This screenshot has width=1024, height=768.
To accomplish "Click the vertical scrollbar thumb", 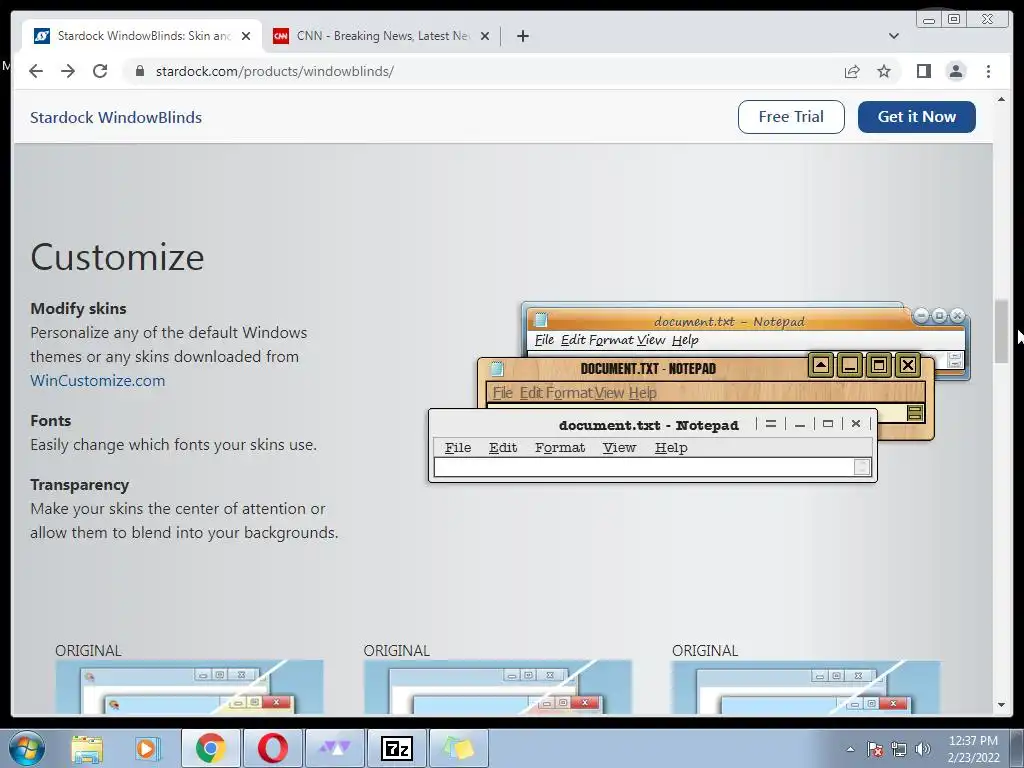I will click(x=1001, y=331).
